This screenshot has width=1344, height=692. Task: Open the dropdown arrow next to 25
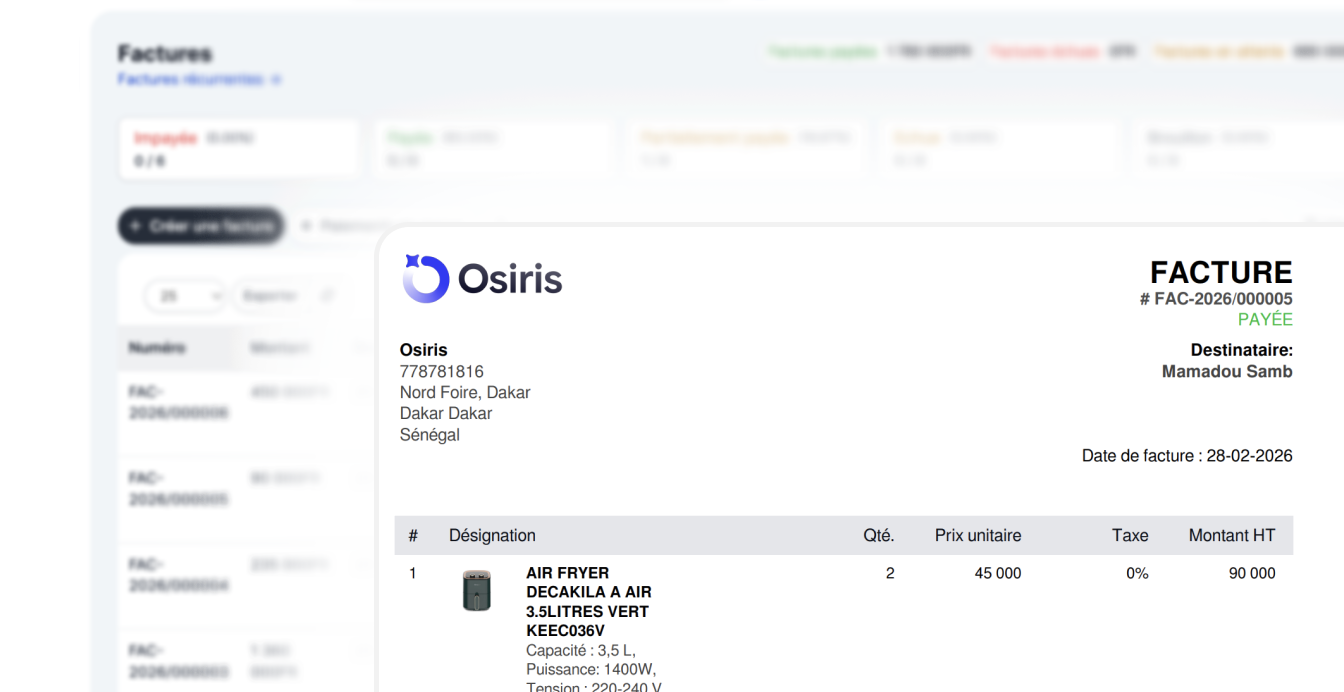tap(214, 295)
